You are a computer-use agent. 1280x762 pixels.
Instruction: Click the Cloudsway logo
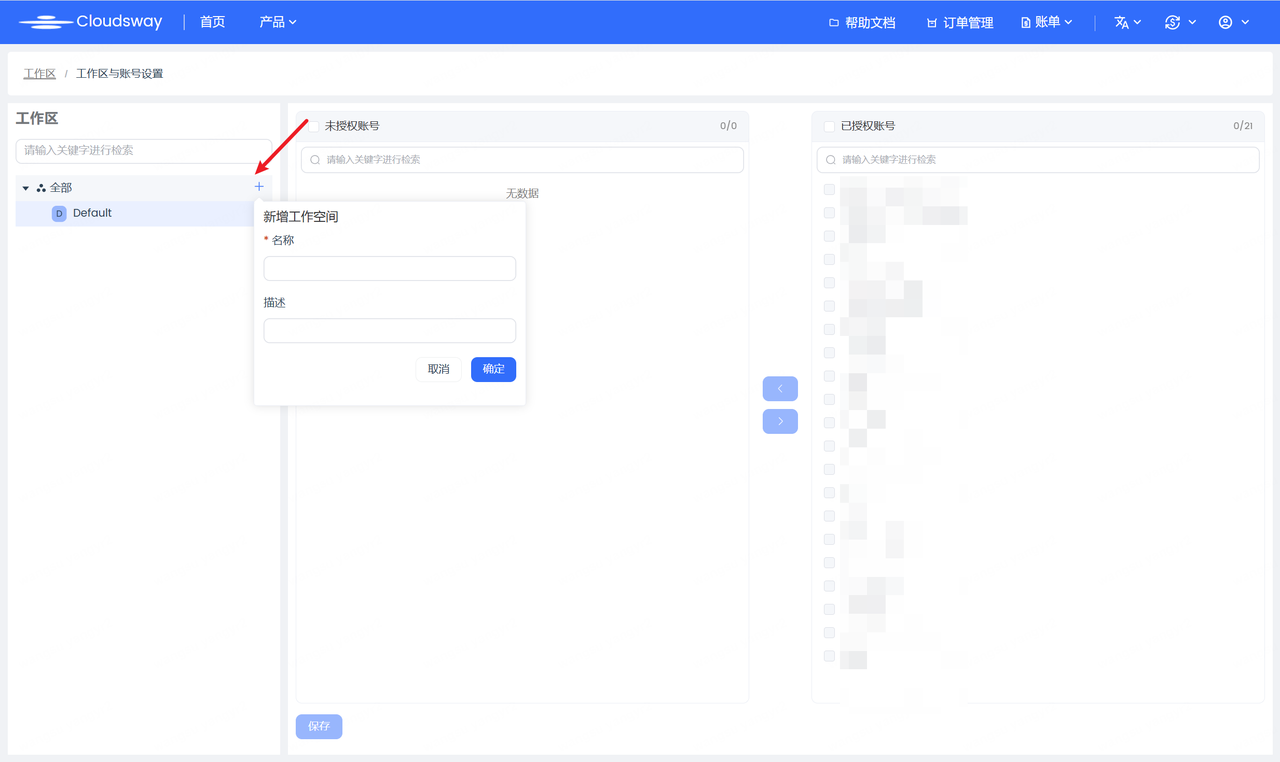coord(90,22)
